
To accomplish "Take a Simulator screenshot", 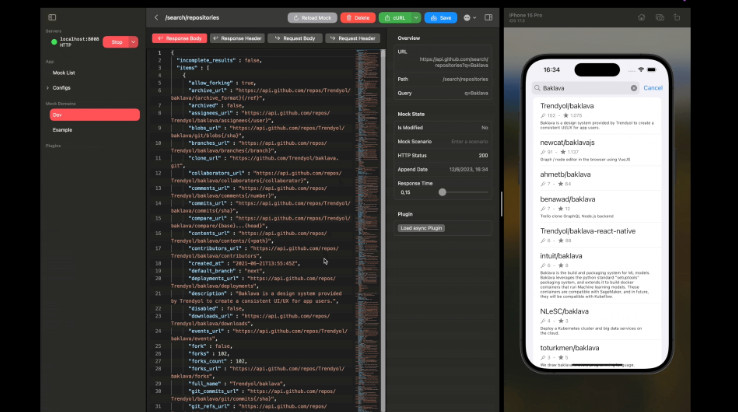I will point(659,17).
